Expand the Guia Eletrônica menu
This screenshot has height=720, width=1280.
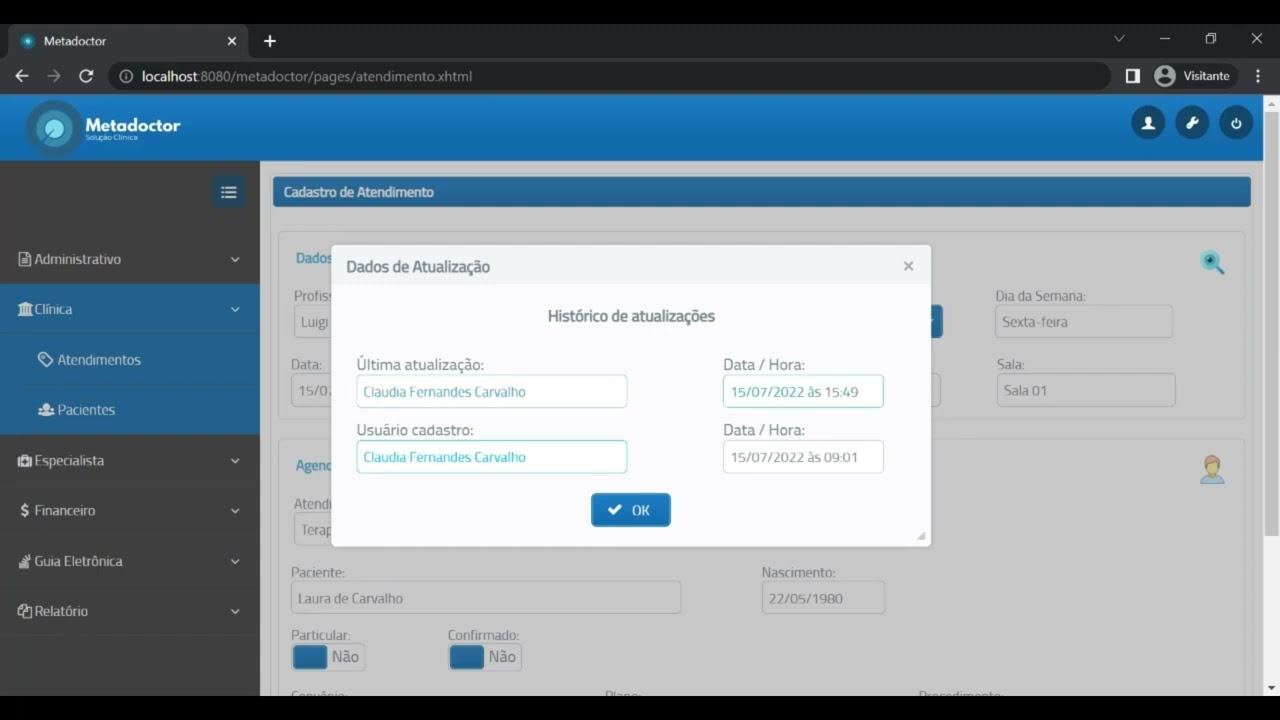coord(130,561)
